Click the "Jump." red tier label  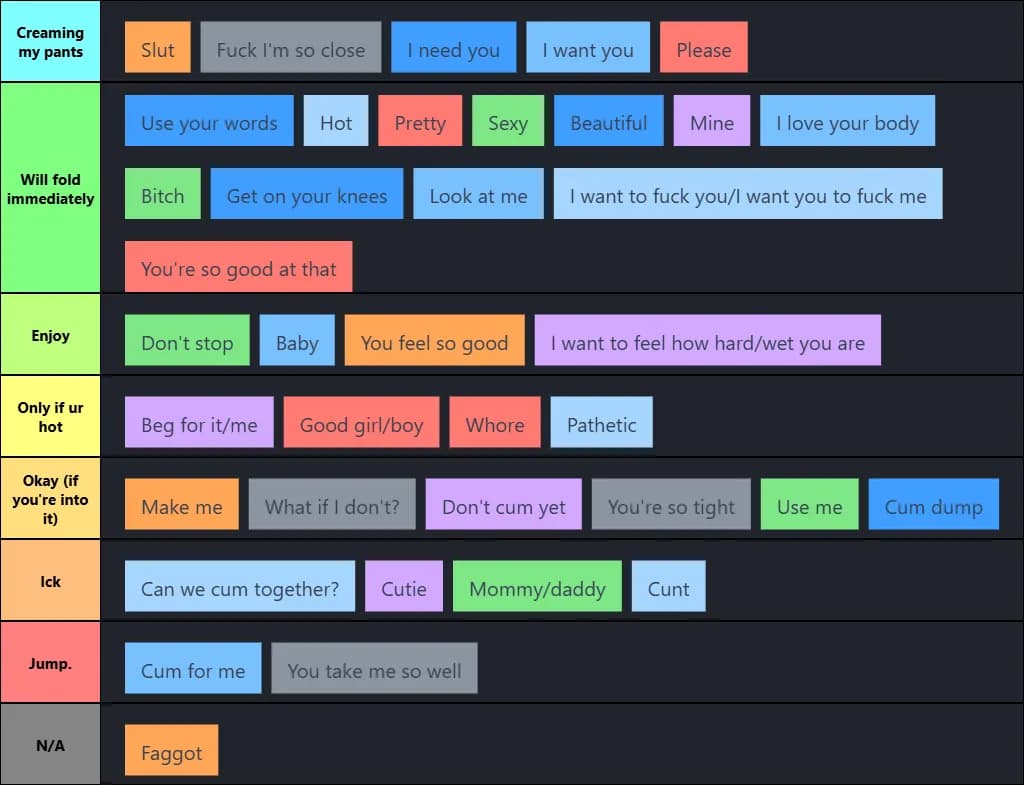point(50,661)
